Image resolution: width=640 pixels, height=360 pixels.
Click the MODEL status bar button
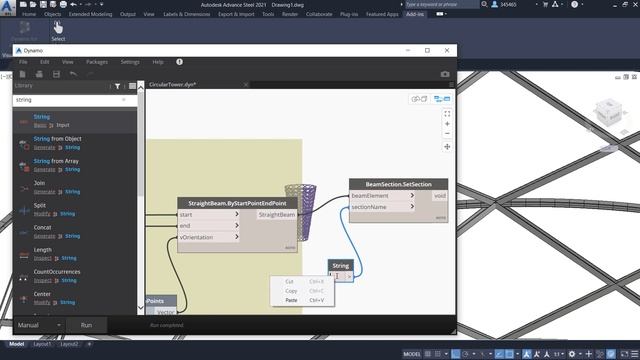(412, 354)
